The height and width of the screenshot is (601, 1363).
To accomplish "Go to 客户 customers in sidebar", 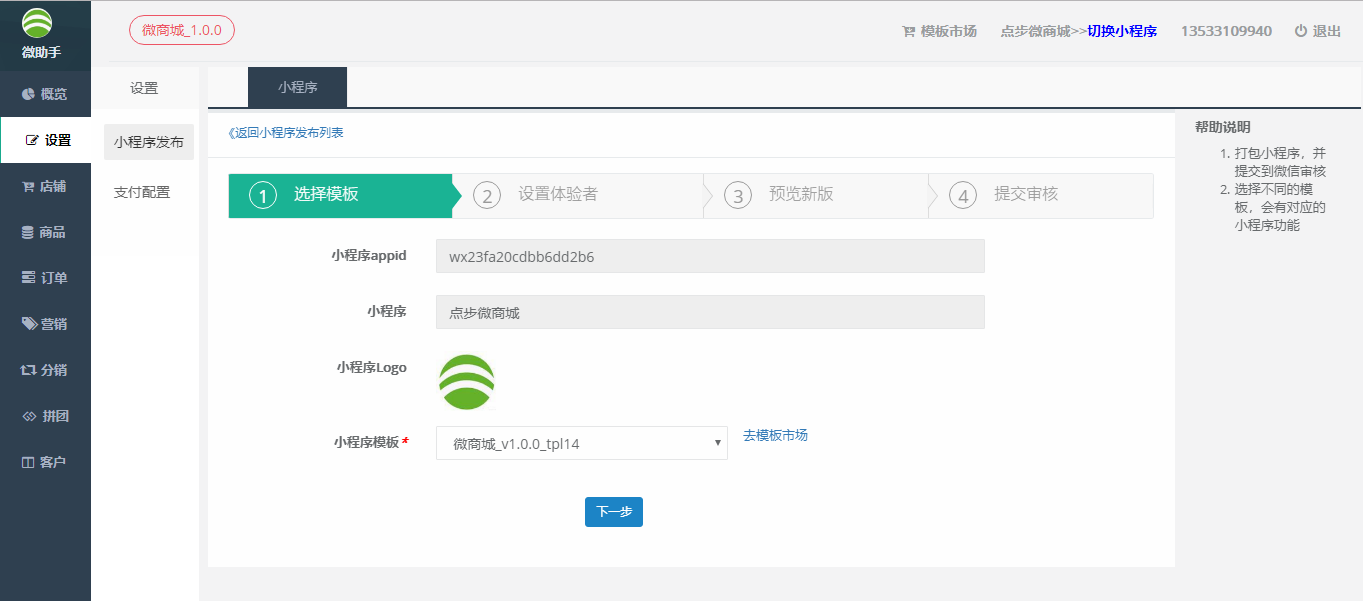I will 45,462.
